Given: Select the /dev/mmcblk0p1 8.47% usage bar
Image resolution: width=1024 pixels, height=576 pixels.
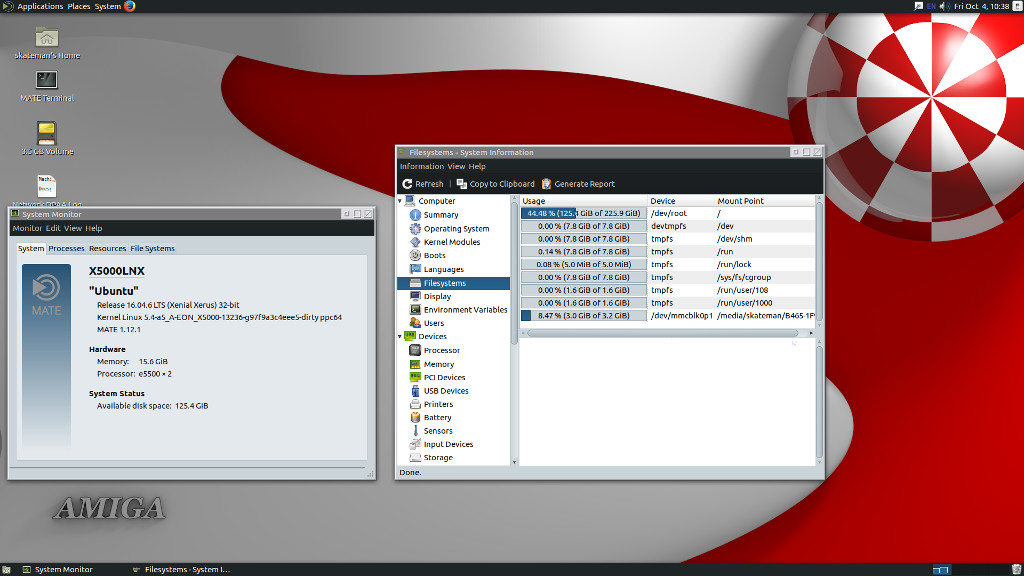Looking at the screenshot, I should (583, 315).
